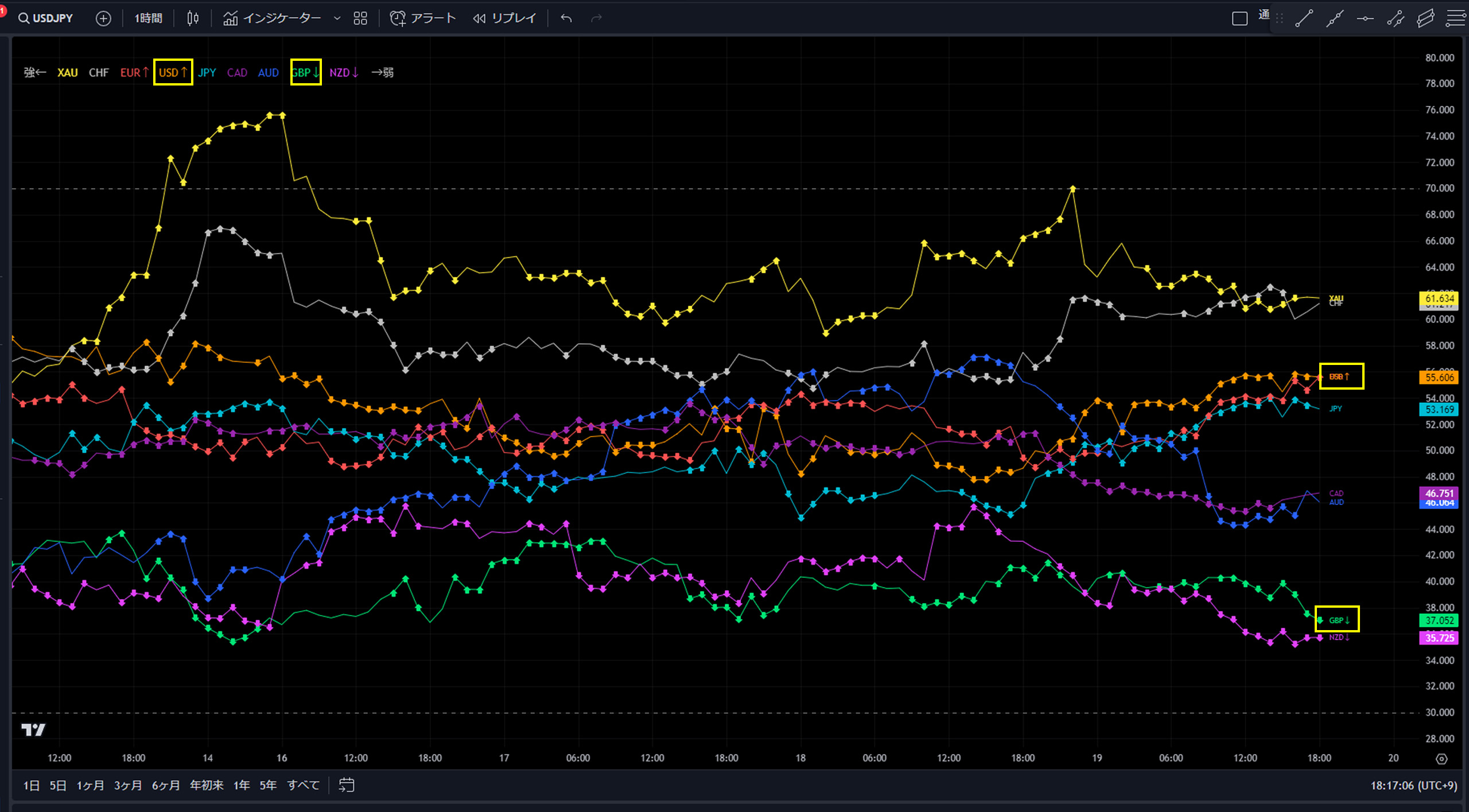Click the undo arrow button
Viewport: 1469px width, 812px height.
click(566, 18)
